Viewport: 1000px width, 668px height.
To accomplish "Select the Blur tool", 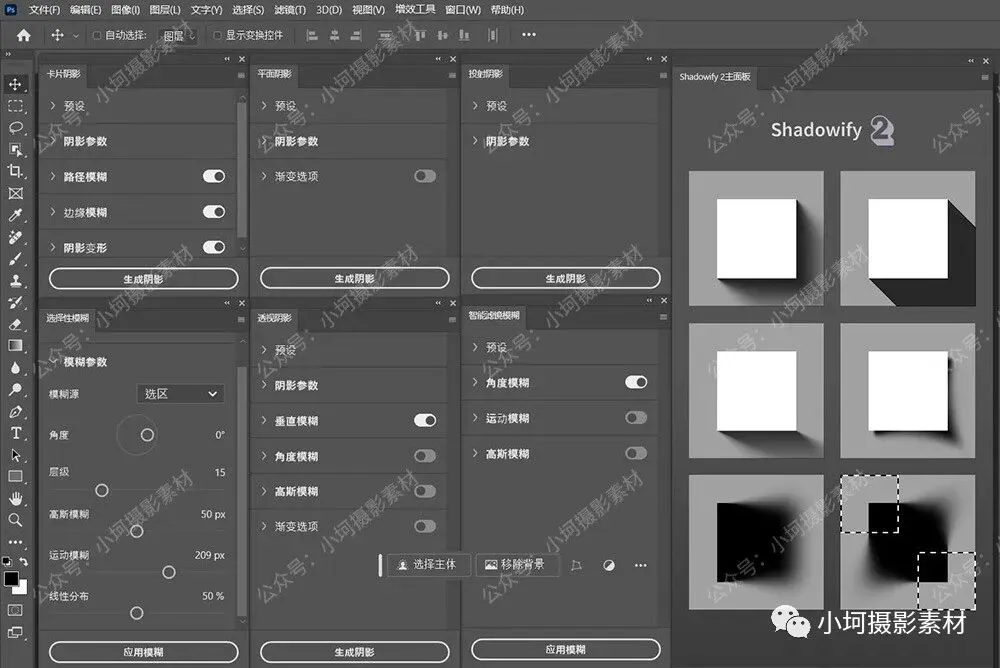I will [x=15, y=367].
